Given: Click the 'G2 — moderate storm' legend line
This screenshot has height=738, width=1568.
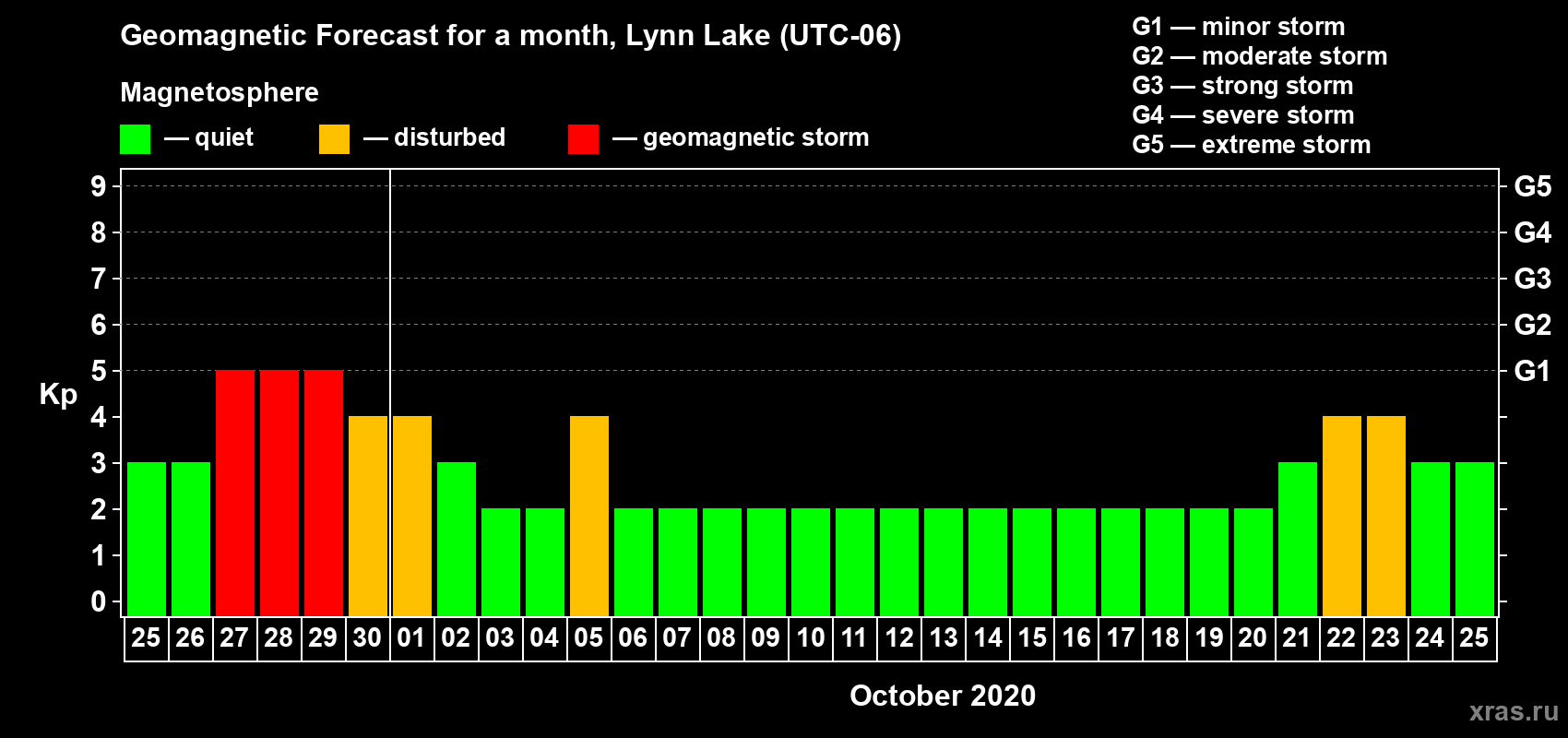Looking at the screenshot, I should pos(1260,56).
